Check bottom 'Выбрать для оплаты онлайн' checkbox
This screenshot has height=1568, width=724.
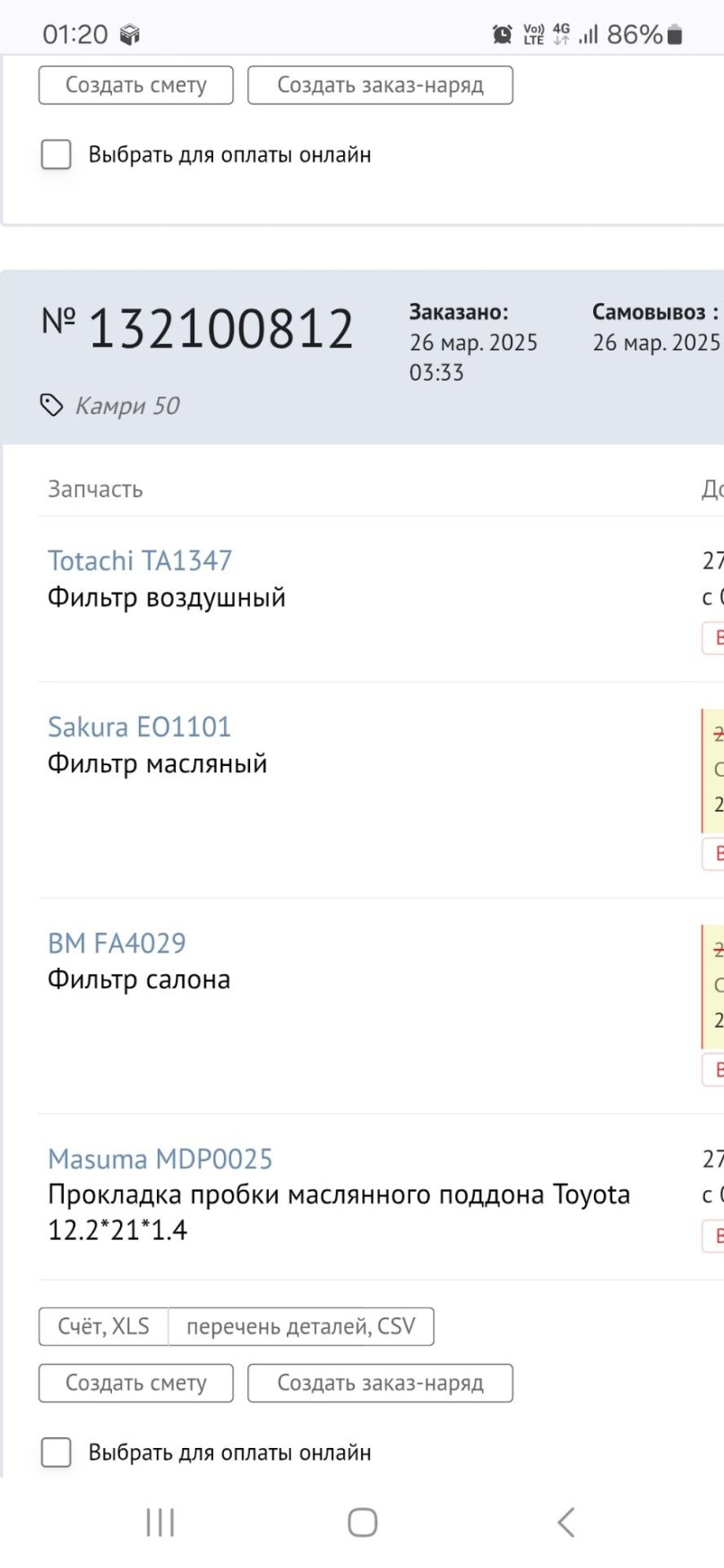click(x=56, y=1452)
